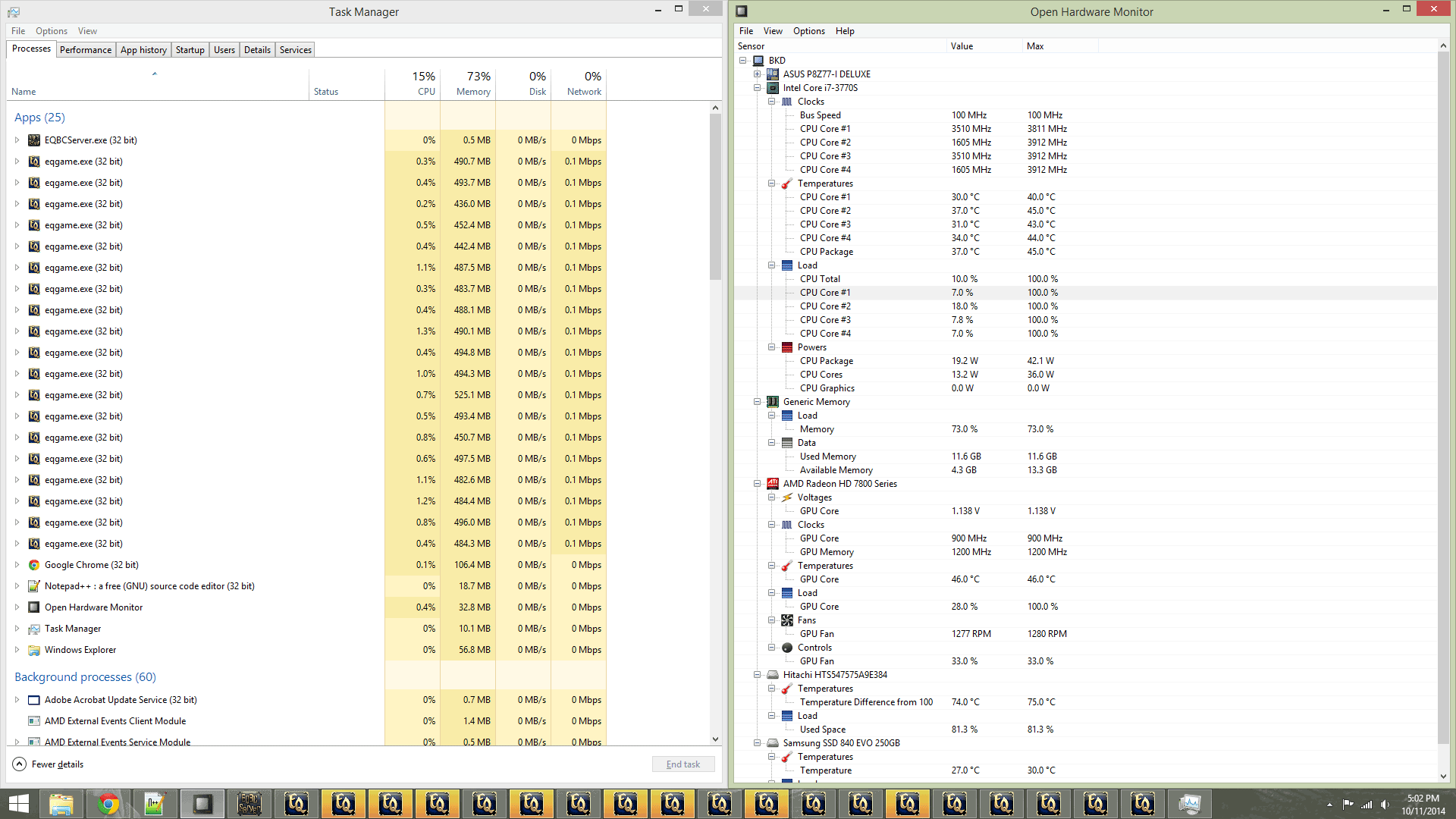Show hidden system tray icons
Viewport: 1456px width, 819px height.
tap(1329, 805)
